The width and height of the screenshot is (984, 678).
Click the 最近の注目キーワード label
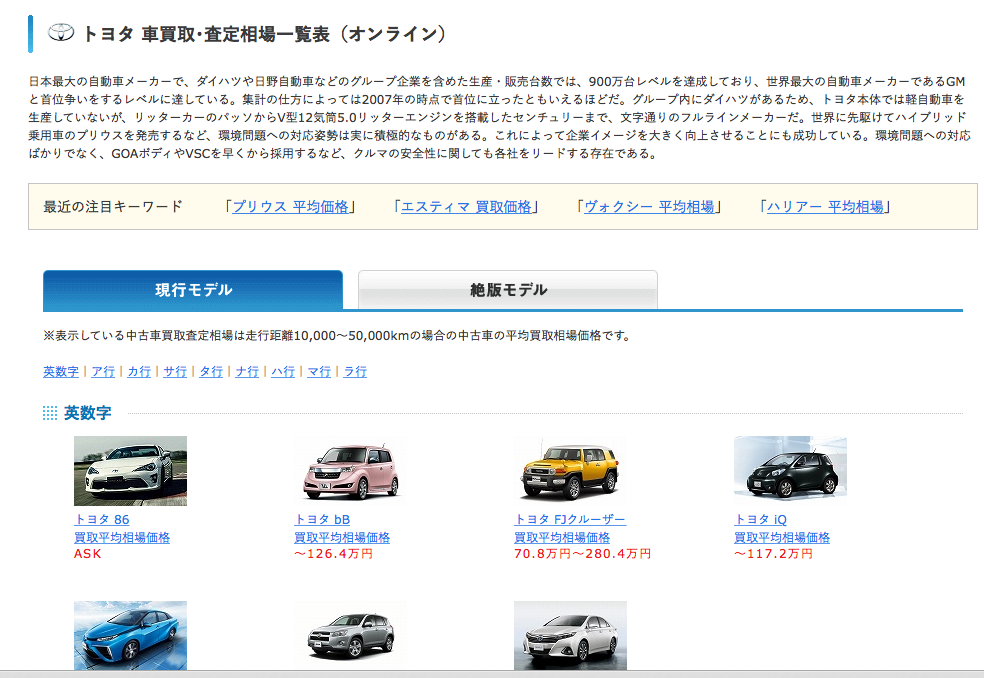click(112, 207)
